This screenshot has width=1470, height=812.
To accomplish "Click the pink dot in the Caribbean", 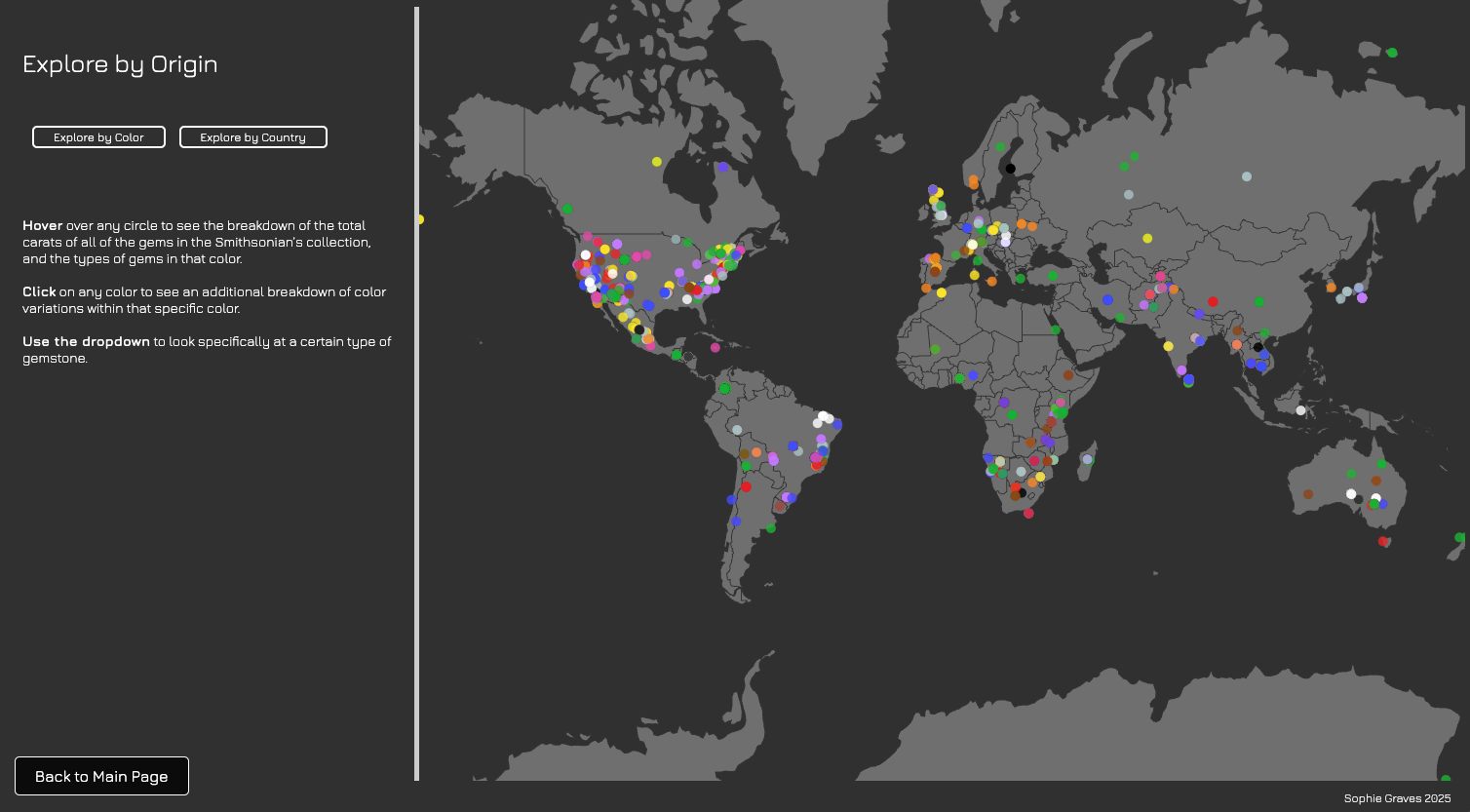I will pos(716,348).
